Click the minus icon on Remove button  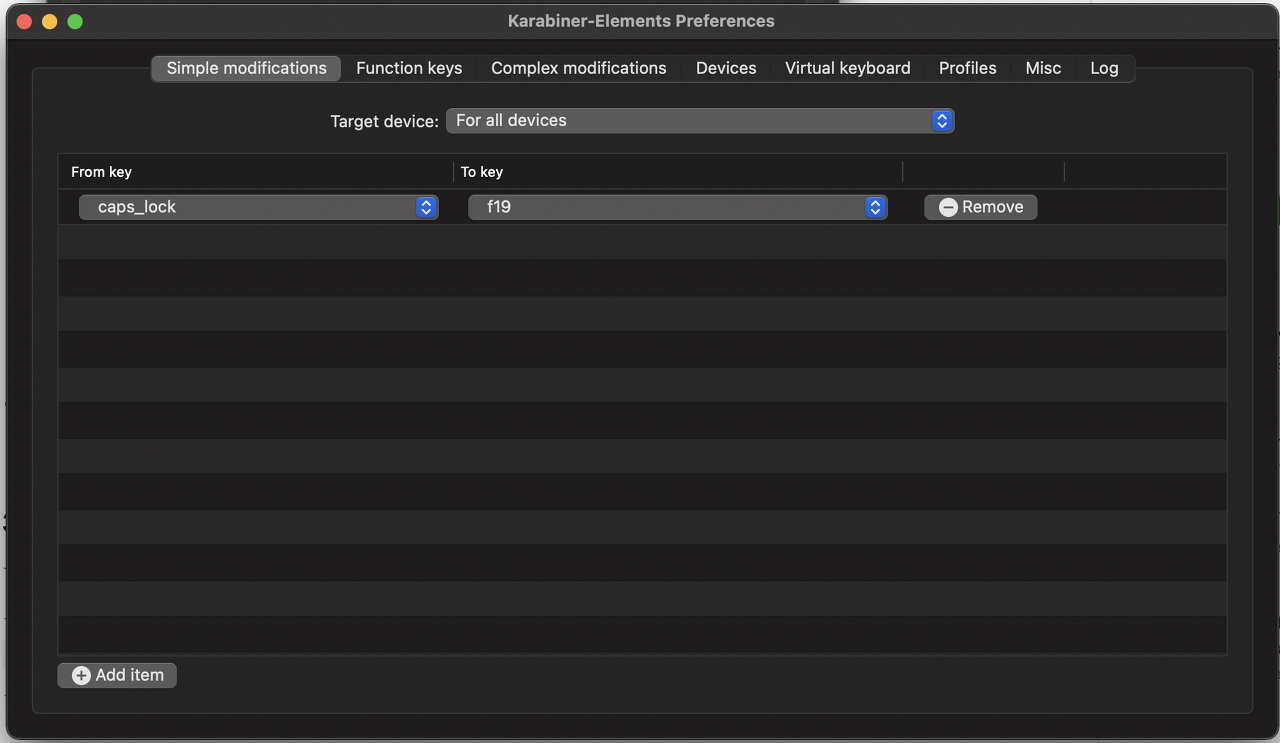click(x=948, y=207)
